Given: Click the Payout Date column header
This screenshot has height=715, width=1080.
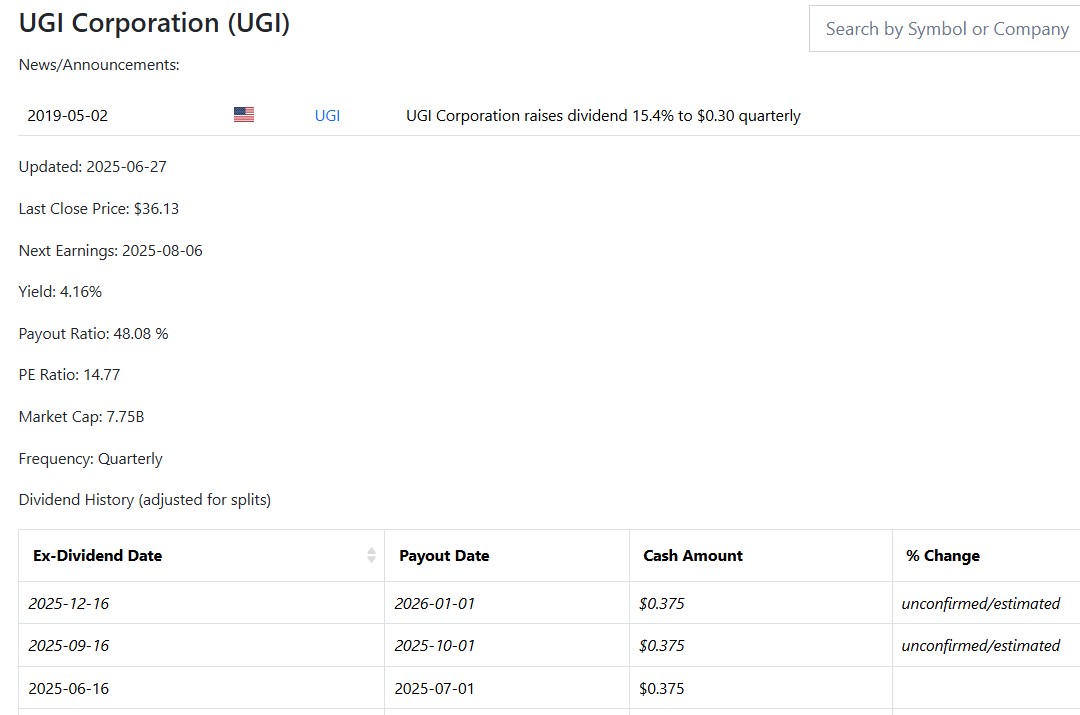Looking at the screenshot, I should [444, 555].
